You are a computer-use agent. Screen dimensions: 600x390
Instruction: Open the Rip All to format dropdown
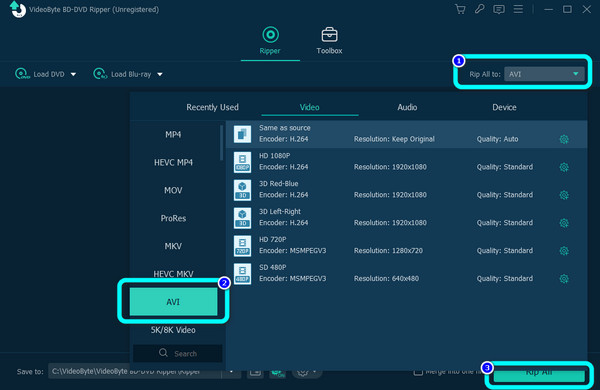click(544, 74)
